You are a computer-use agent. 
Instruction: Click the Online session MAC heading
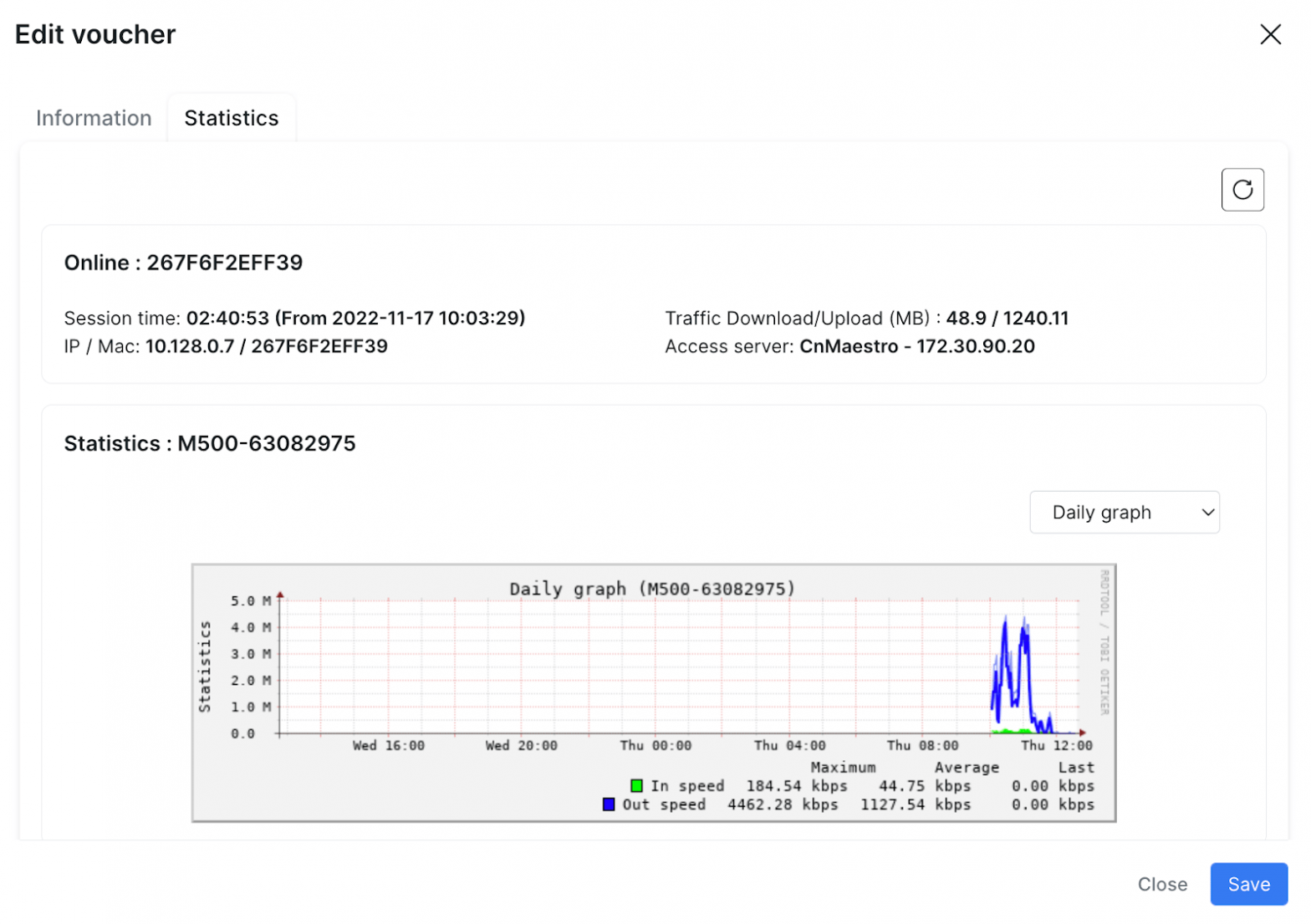coord(183,263)
